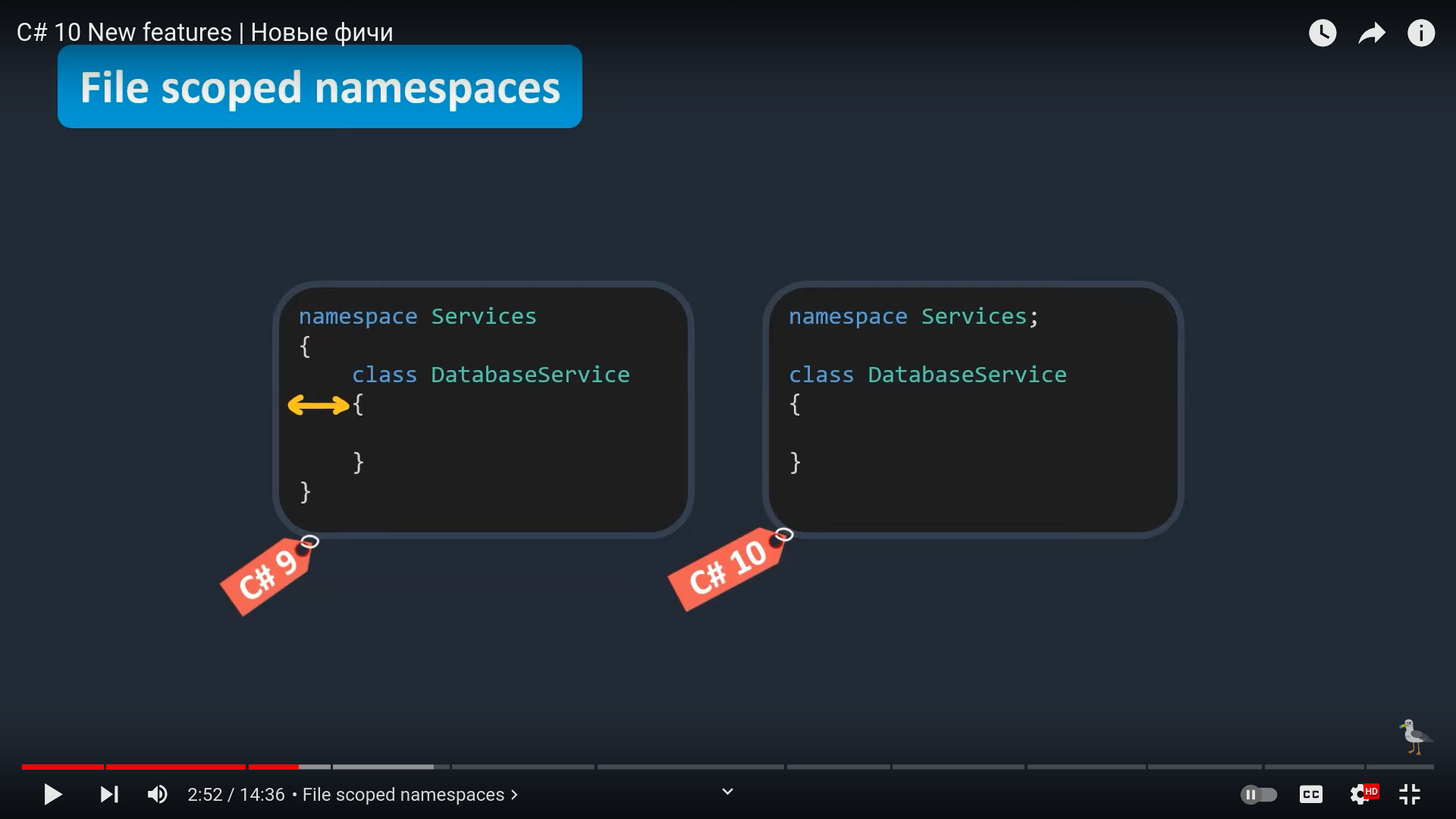
Task: Toggle the autoplay switch
Action: [x=1259, y=794]
